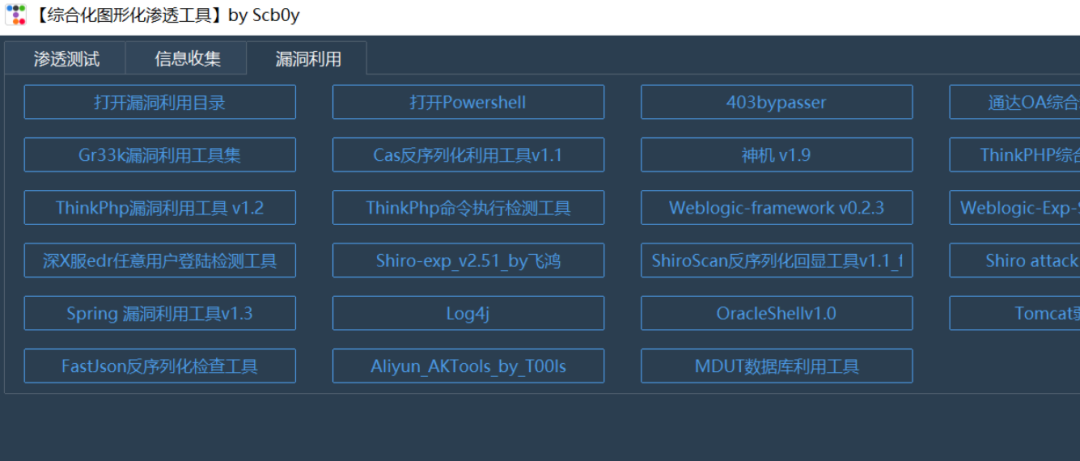Launch ShiroScan反序列化回显工具v1.1

tap(777, 260)
